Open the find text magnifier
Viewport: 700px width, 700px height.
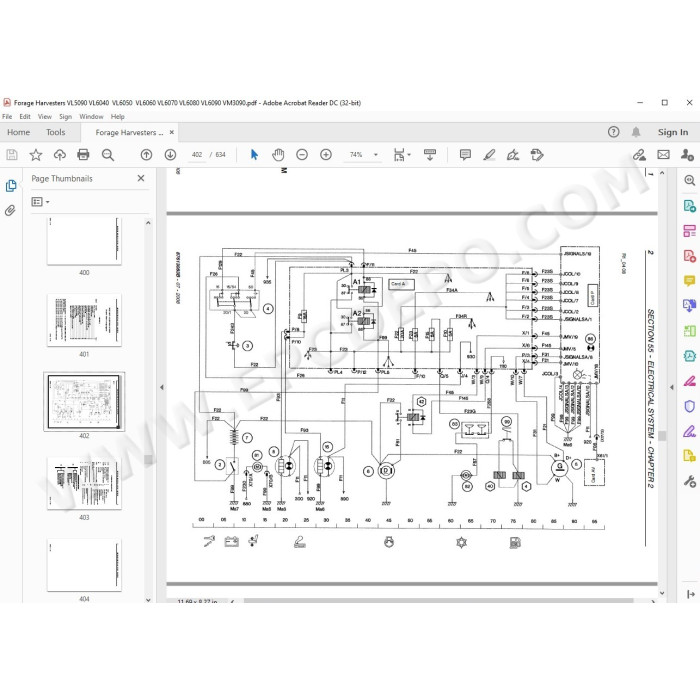tap(108, 155)
